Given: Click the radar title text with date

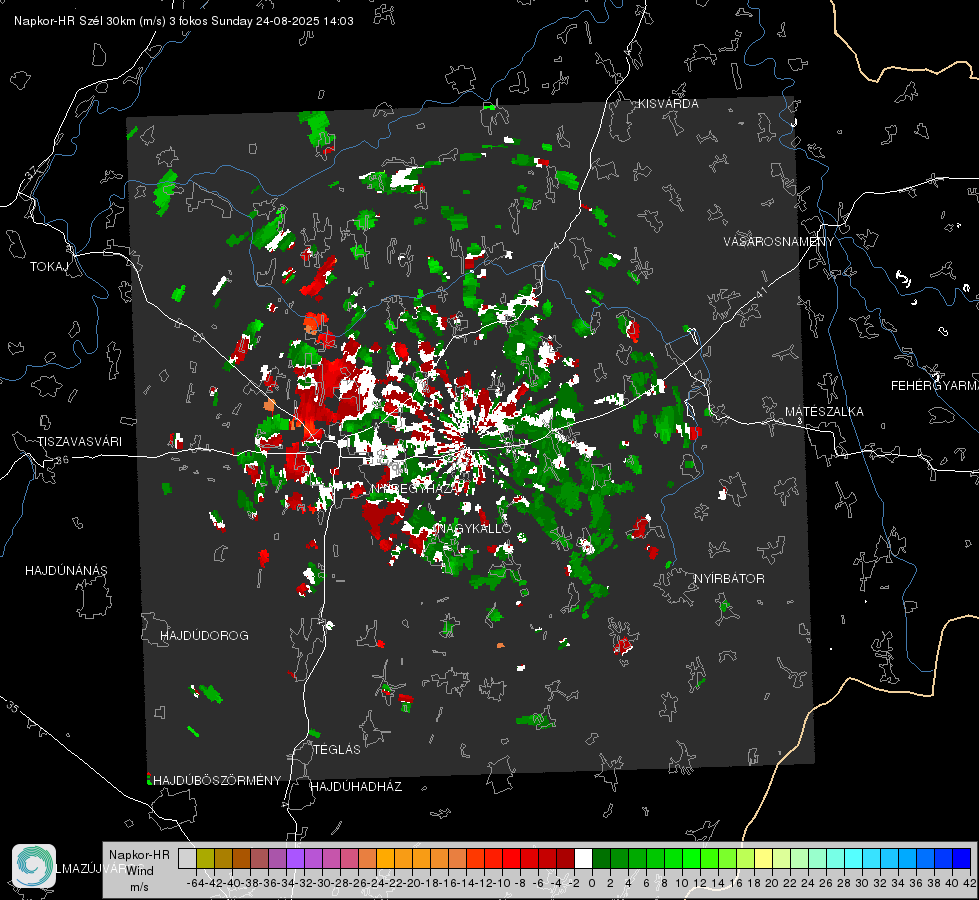Looking at the screenshot, I should pos(184,21).
